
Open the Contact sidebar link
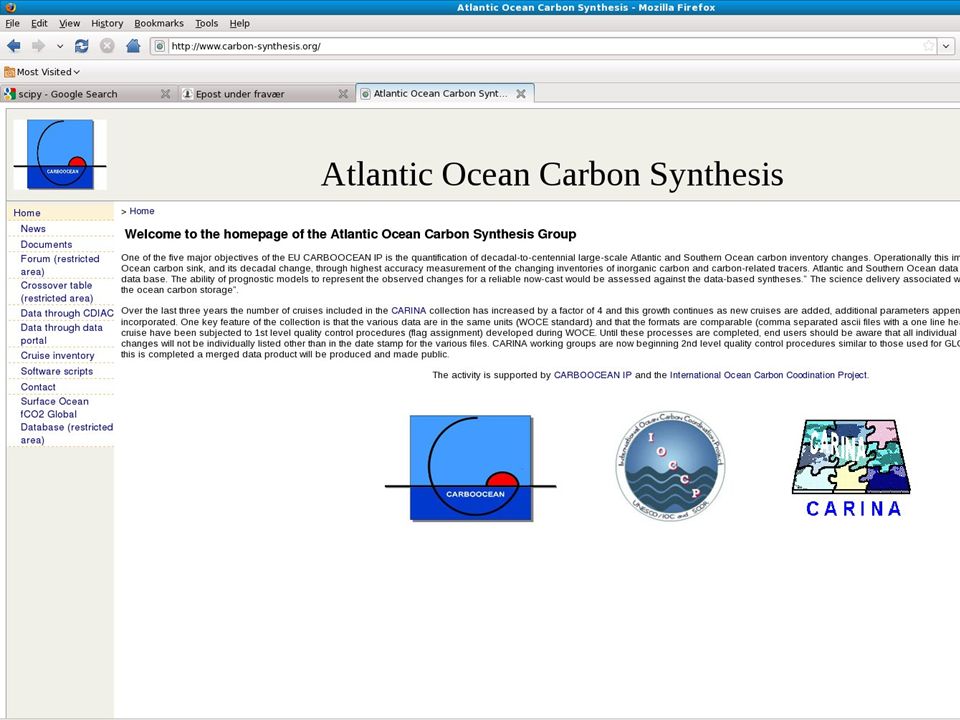click(38, 387)
